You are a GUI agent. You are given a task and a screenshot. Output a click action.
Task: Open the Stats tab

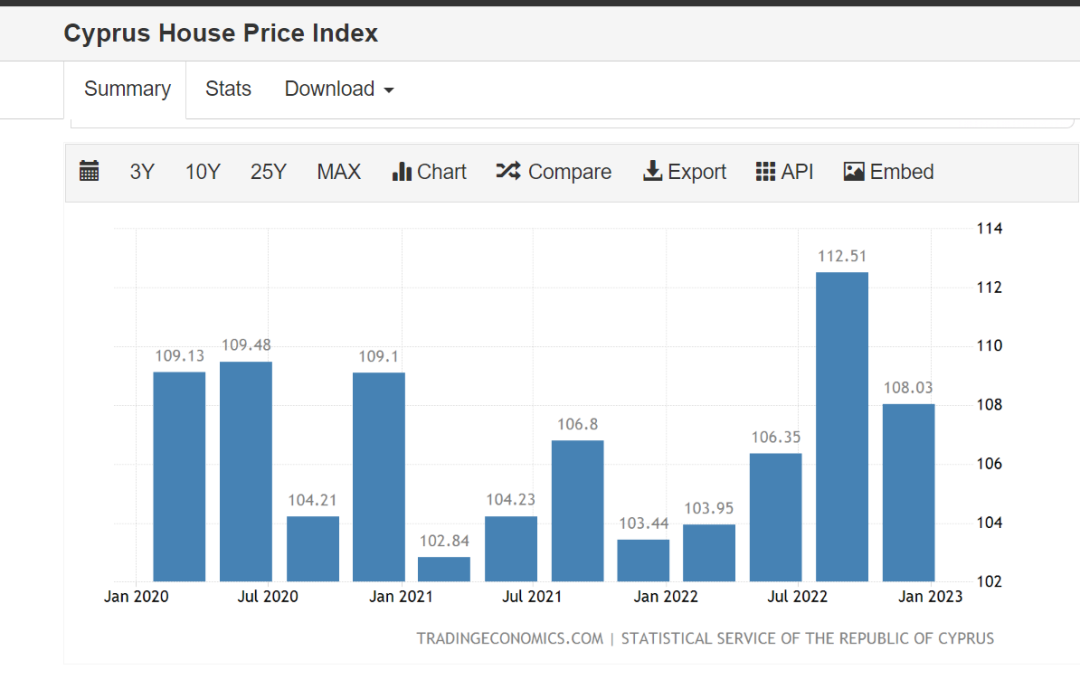click(228, 89)
